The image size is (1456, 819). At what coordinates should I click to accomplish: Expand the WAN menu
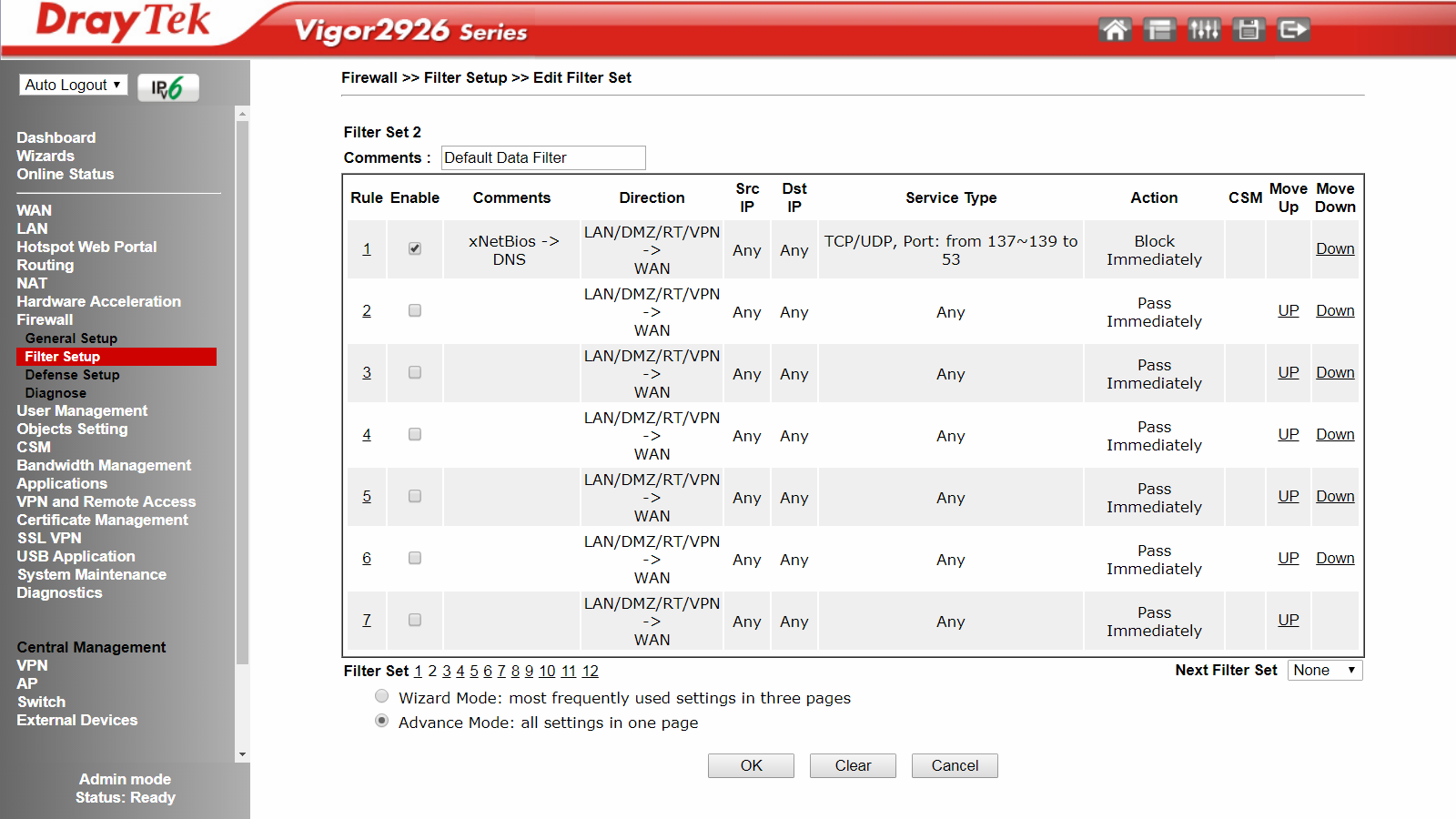35,210
